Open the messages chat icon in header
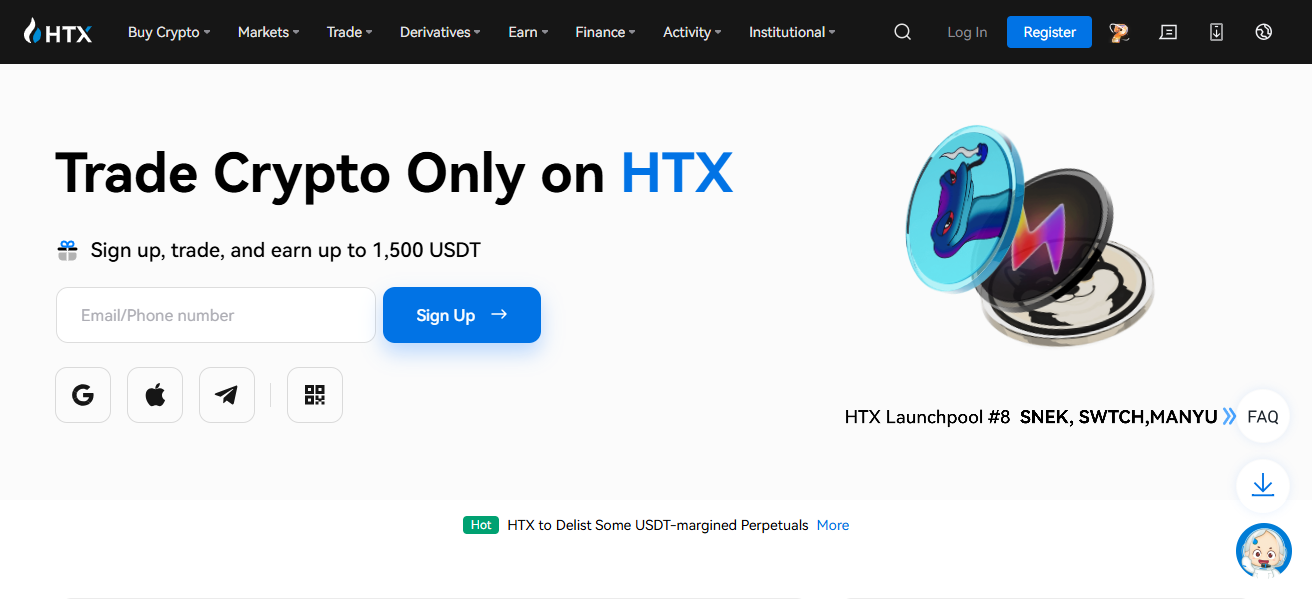Image resolution: width=1312 pixels, height=599 pixels. coord(1167,32)
